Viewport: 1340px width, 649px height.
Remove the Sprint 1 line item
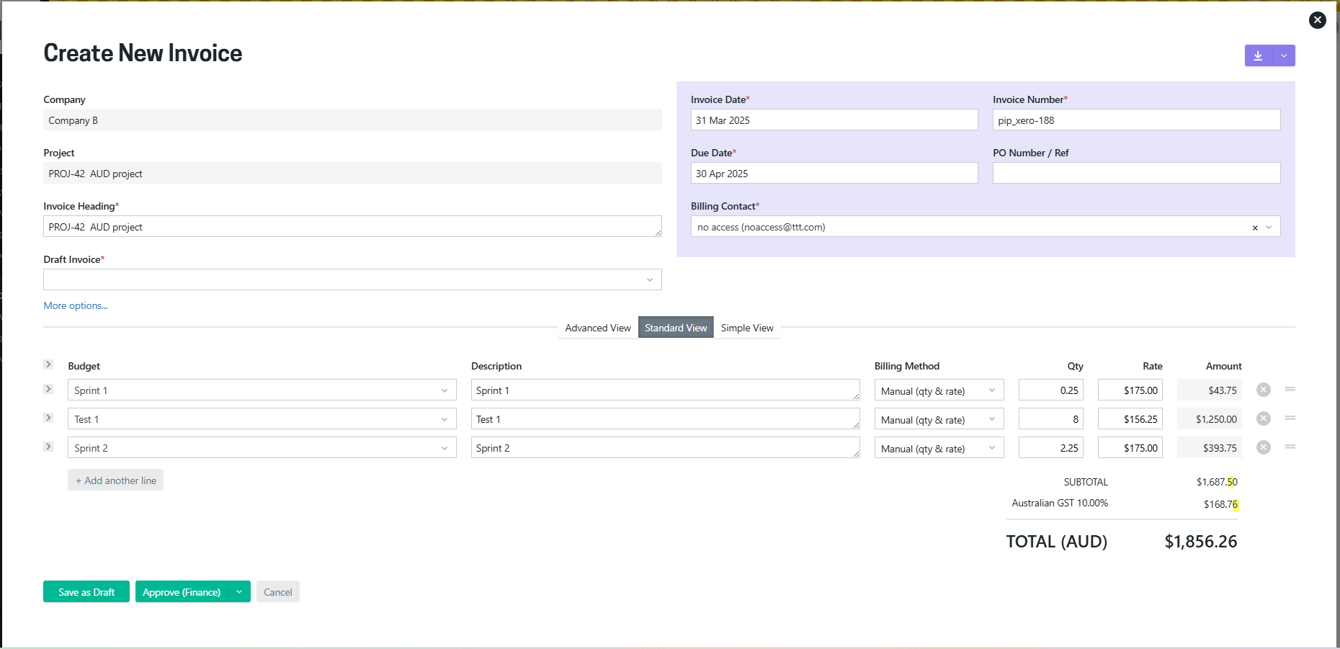point(1264,390)
